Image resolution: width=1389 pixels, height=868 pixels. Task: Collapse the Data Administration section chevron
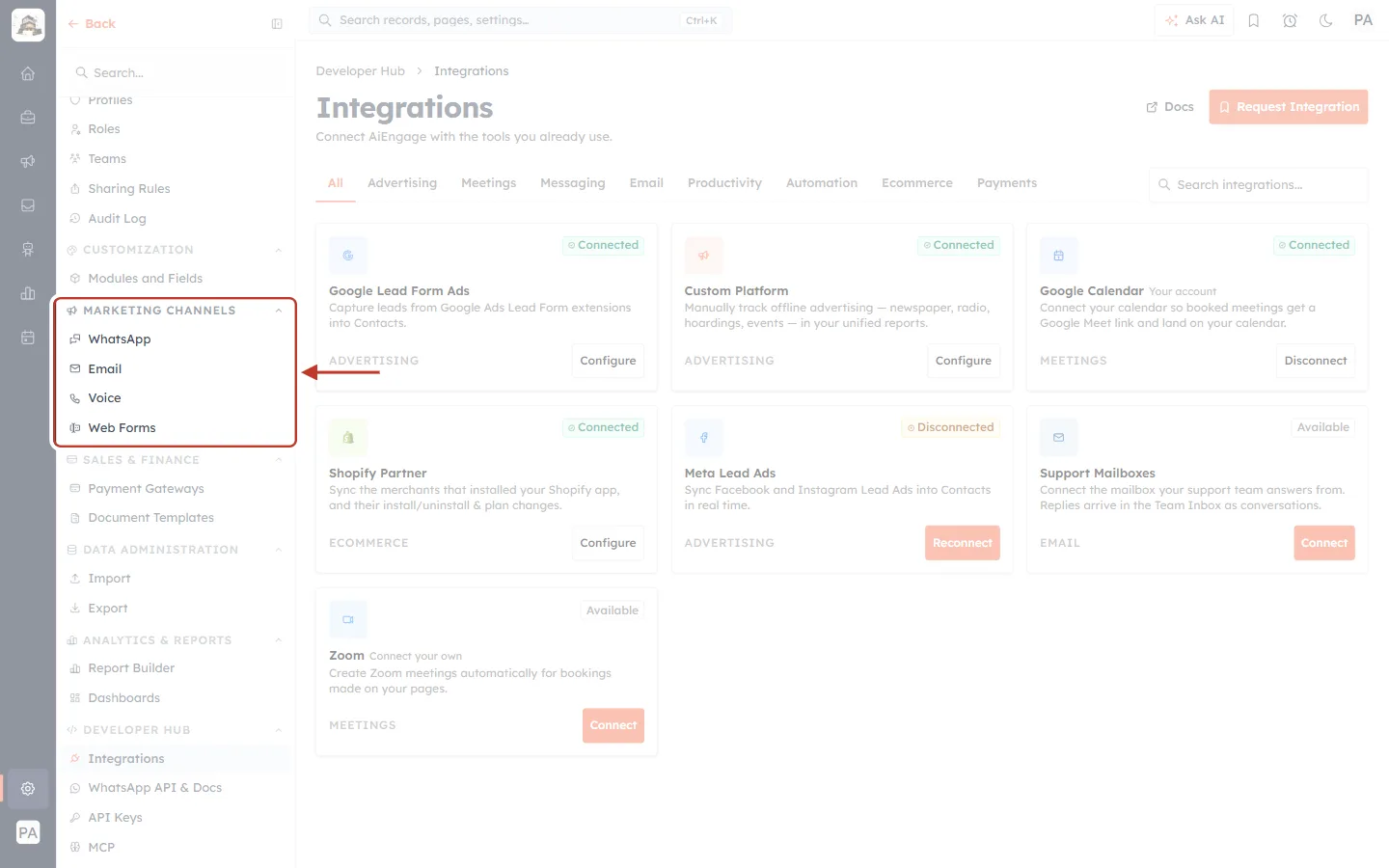279,550
